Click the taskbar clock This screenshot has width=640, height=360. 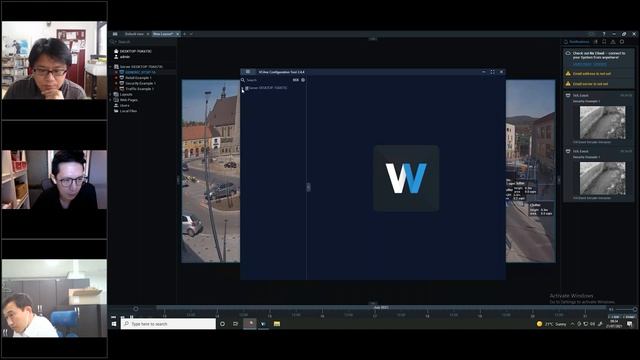(614, 324)
